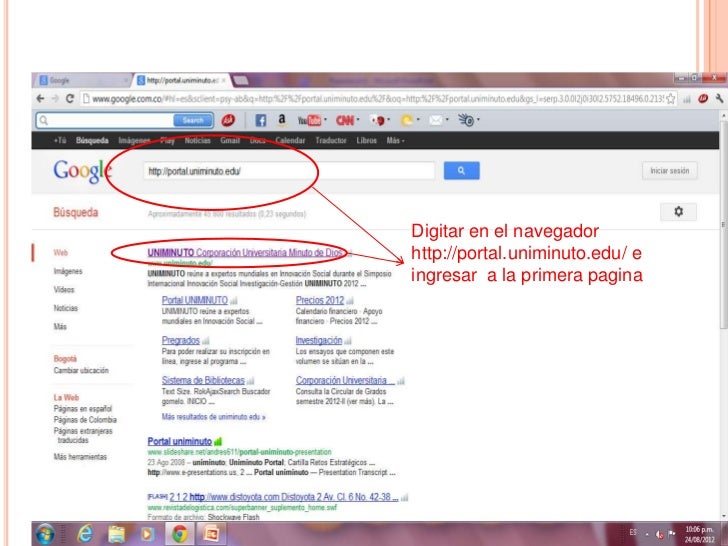Image resolution: width=728 pixels, height=546 pixels.
Task: Switch to the Google browser tab
Action: point(83,80)
